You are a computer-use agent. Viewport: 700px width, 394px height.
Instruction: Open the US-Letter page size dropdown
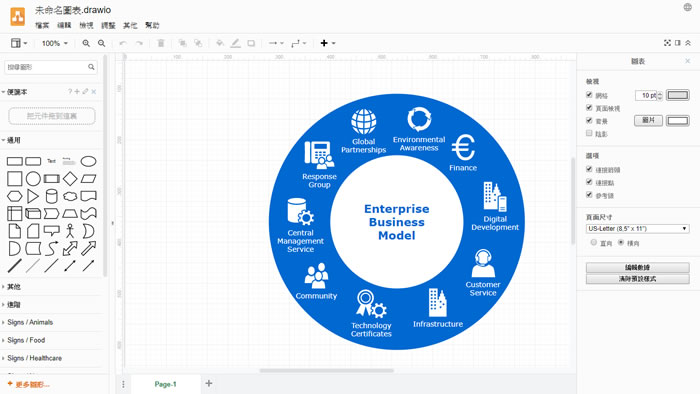(637, 228)
